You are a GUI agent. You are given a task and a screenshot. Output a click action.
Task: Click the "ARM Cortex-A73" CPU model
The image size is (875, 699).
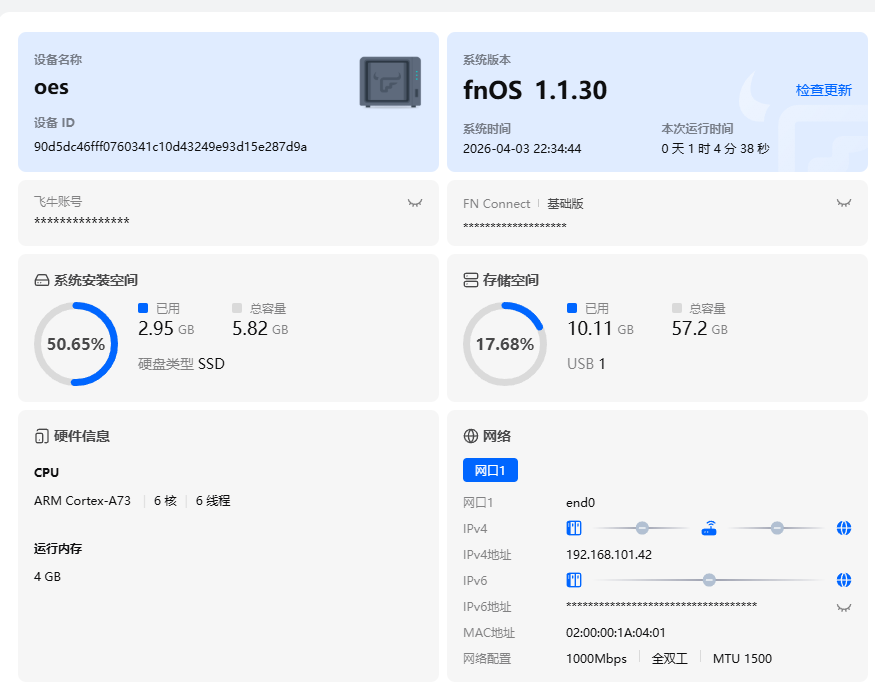click(83, 501)
